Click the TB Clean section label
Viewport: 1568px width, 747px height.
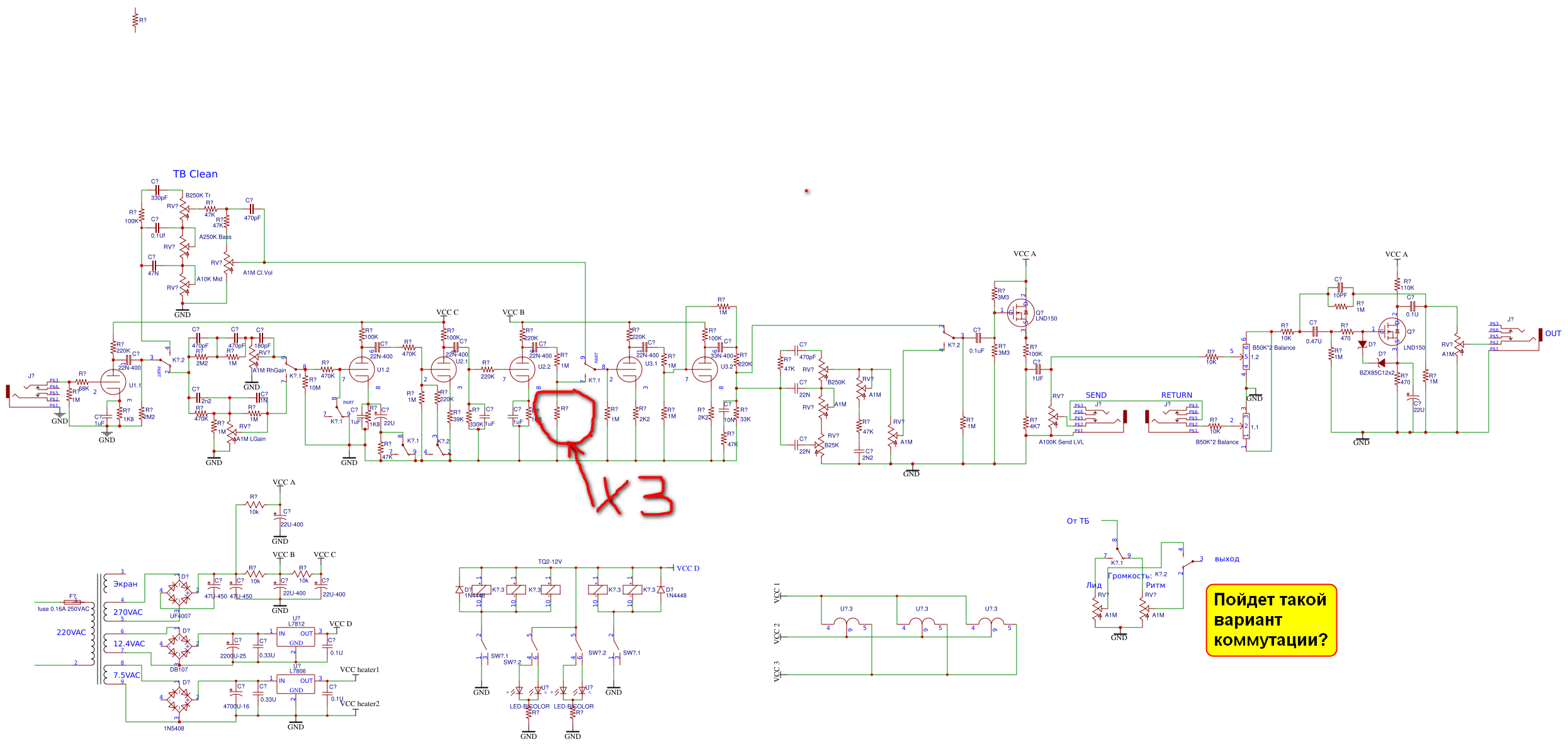tap(195, 174)
